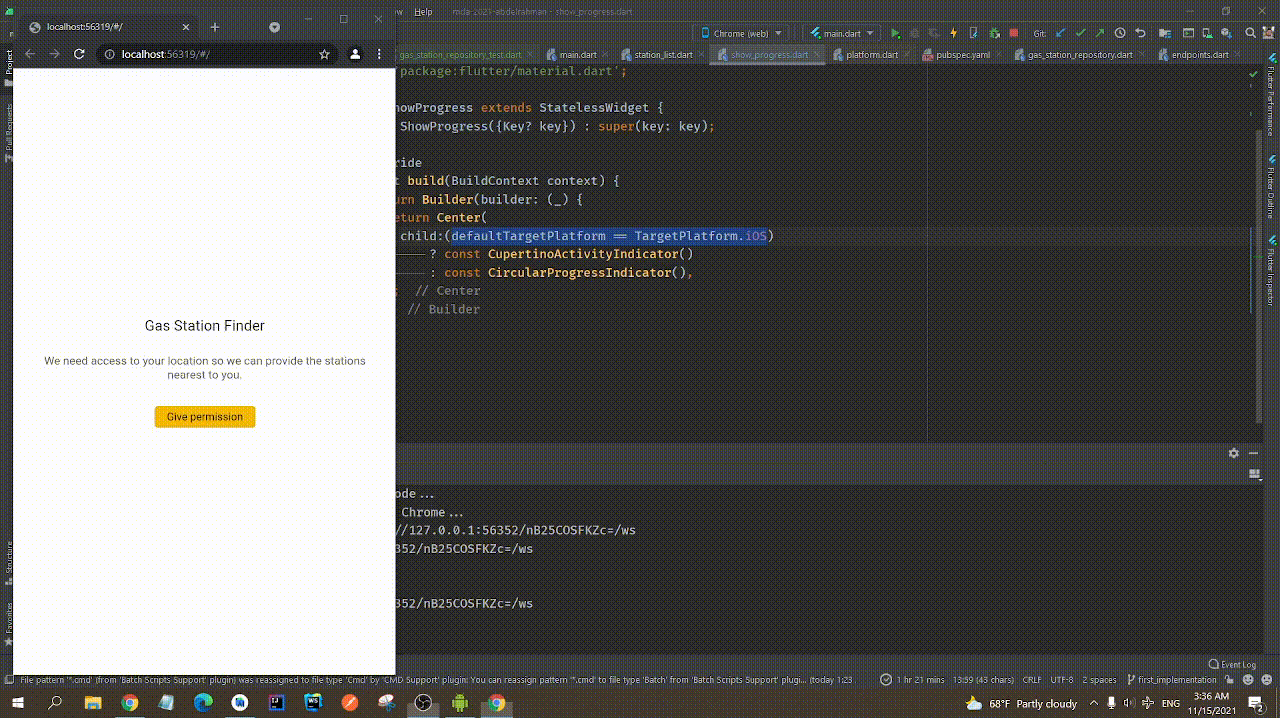Screen dimensions: 1280x718
Task: Run the app with green play icon
Action: (895, 33)
